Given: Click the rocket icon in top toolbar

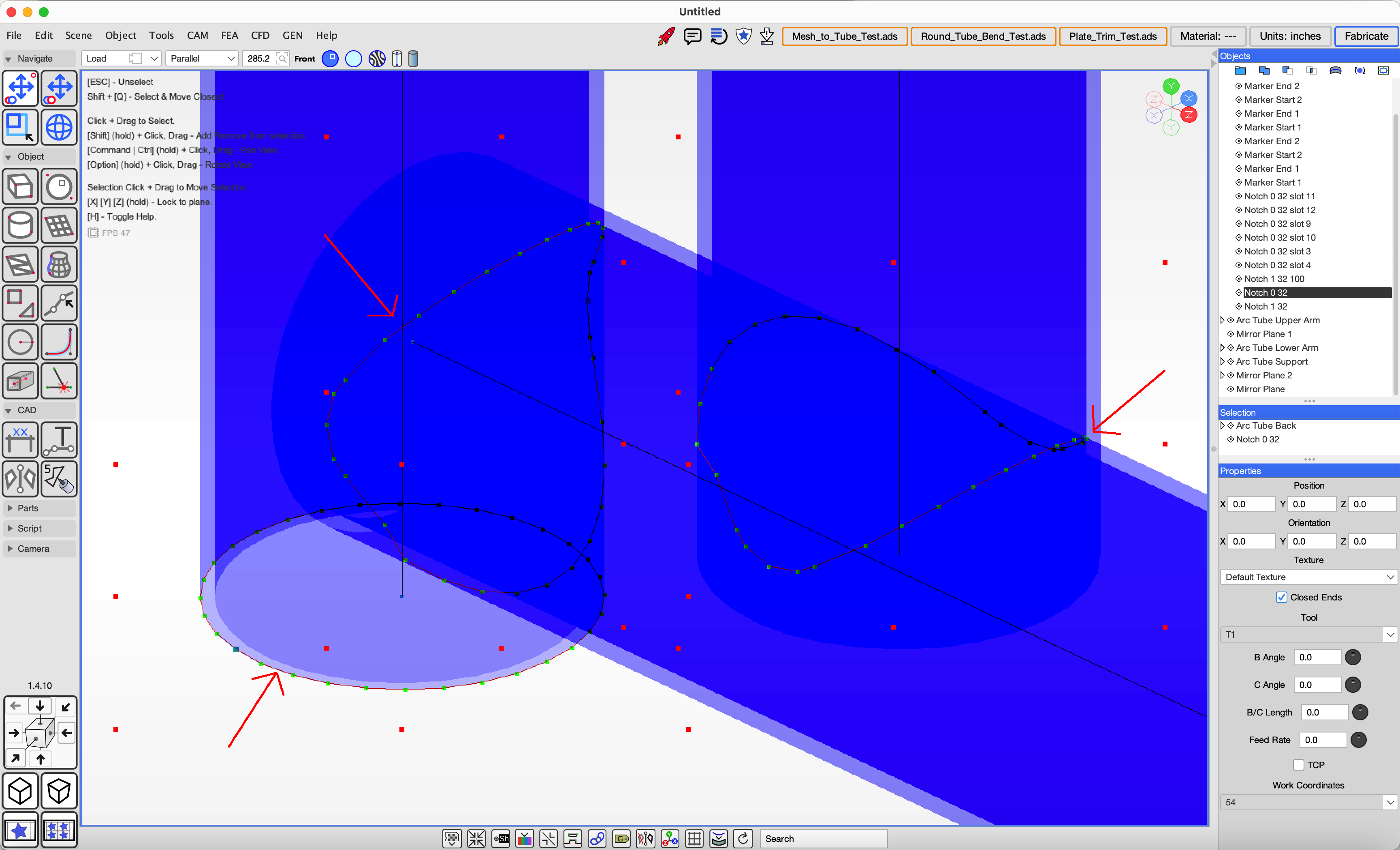Looking at the screenshot, I should pyautogui.click(x=666, y=36).
